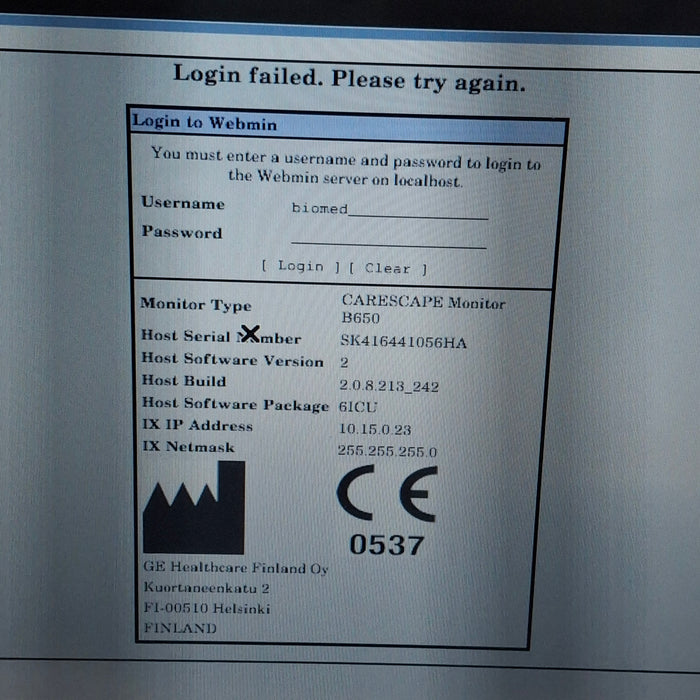Click the IX Netmask value 255.255.255.0
The image size is (700, 700).
388,451
